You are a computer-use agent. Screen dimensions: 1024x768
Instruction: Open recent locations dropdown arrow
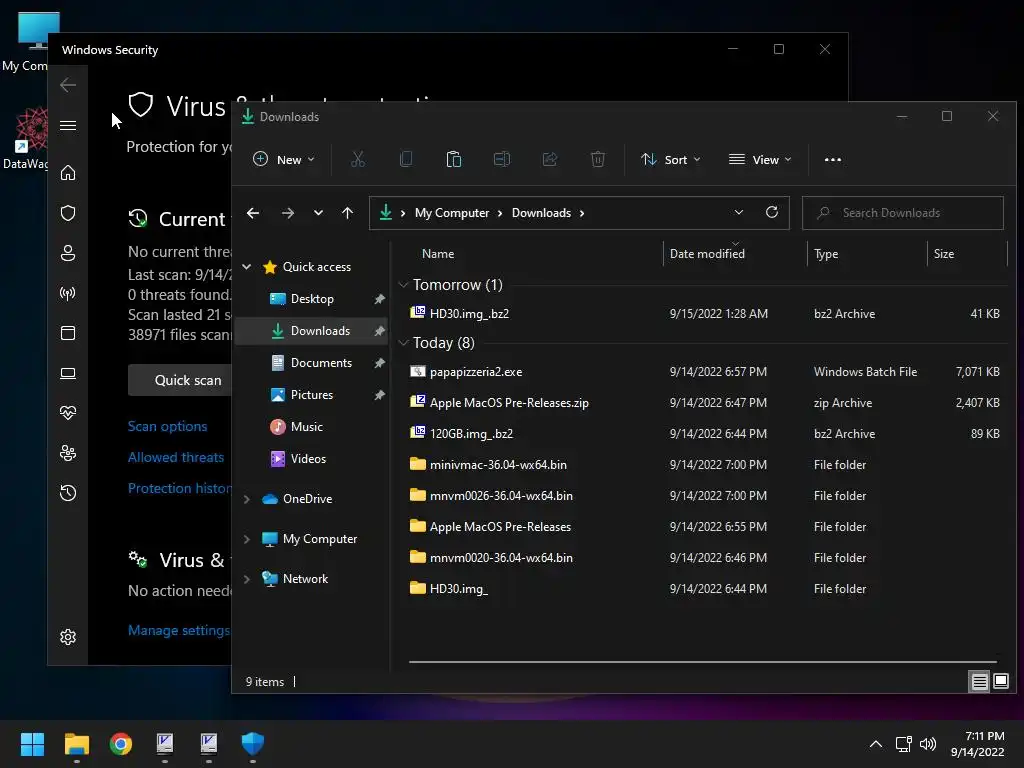tap(318, 213)
